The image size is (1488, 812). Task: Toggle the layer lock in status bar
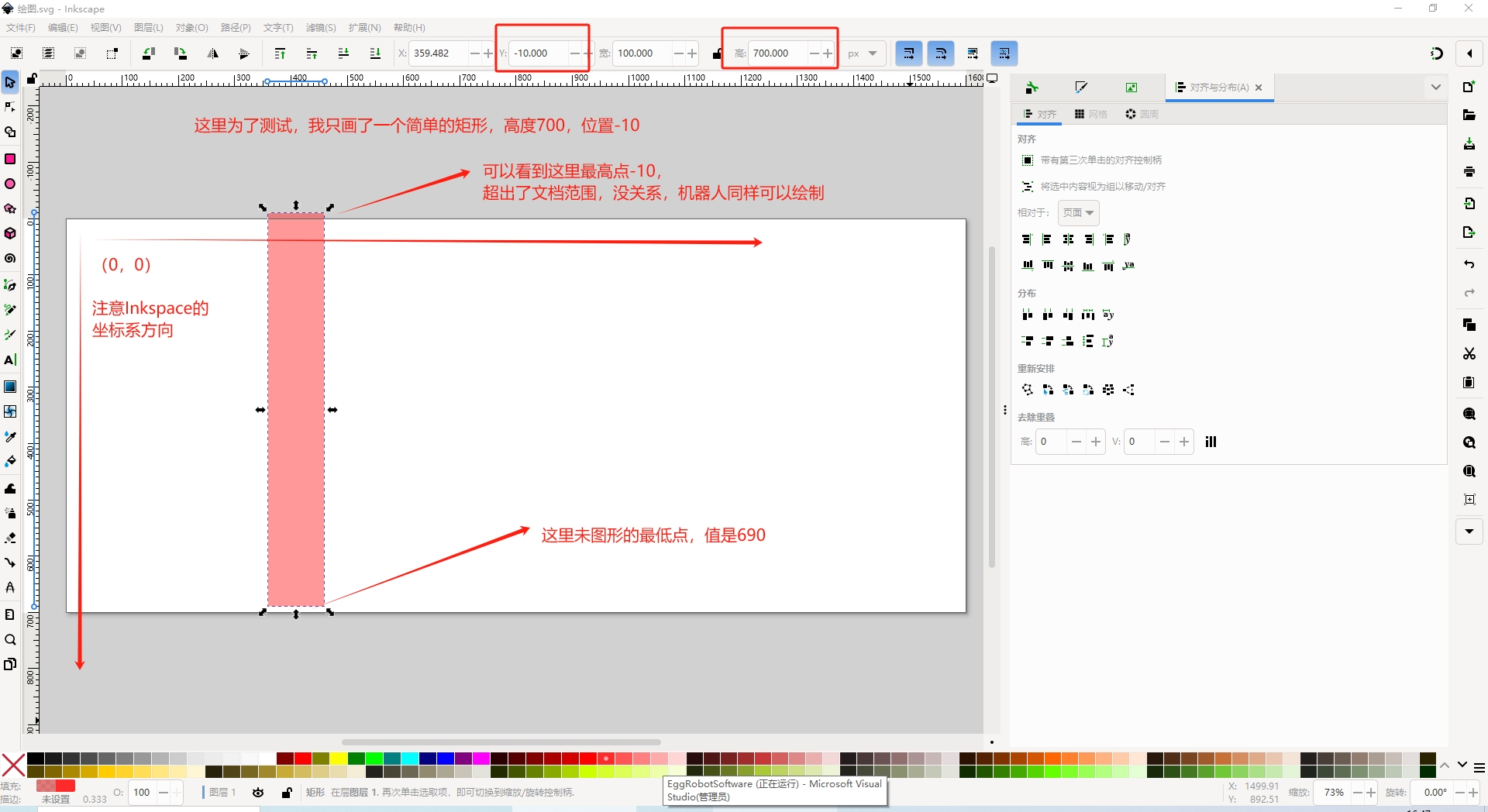tap(287, 793)
